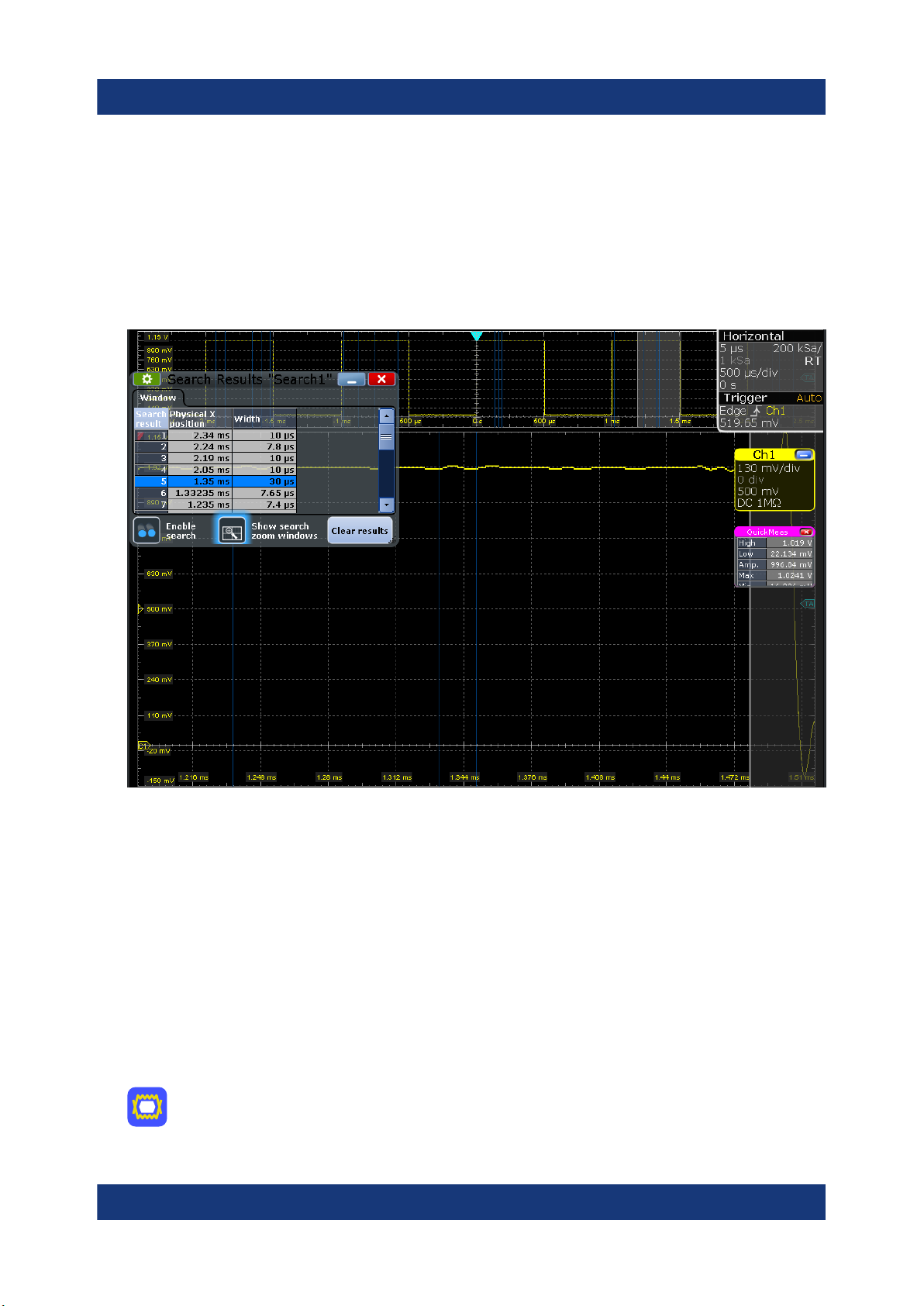Click the C1 ground level marker
This screenshot has width=924, height=1306.
coord(143,746)
